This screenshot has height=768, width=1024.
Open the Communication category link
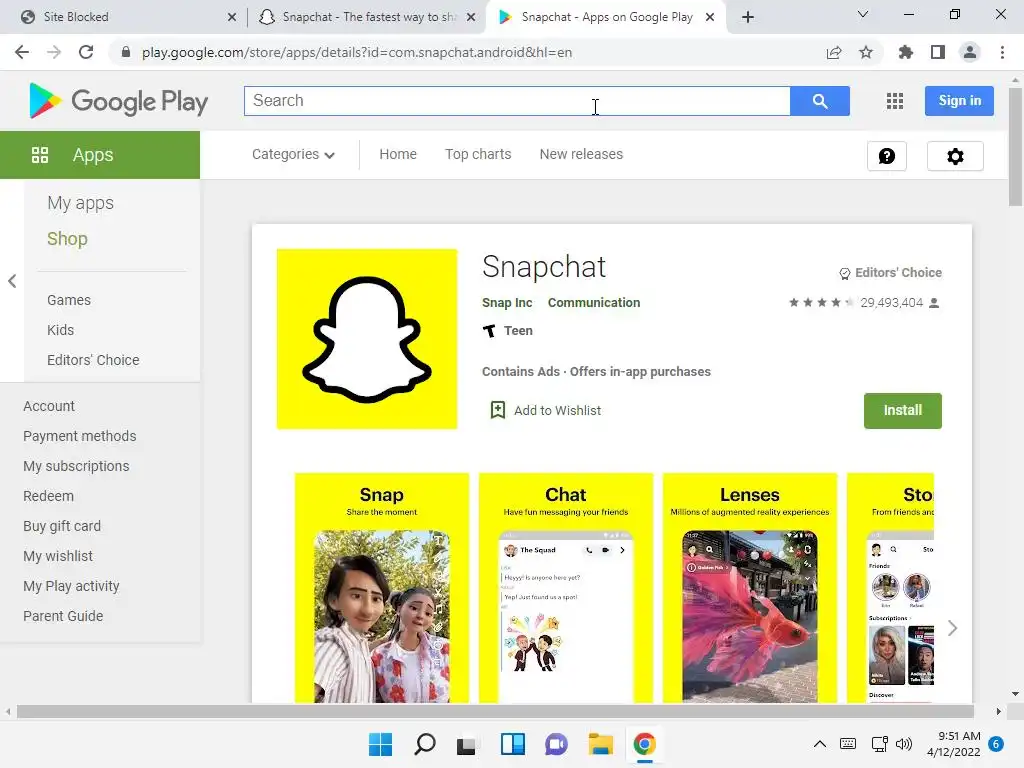coord(594,303)
